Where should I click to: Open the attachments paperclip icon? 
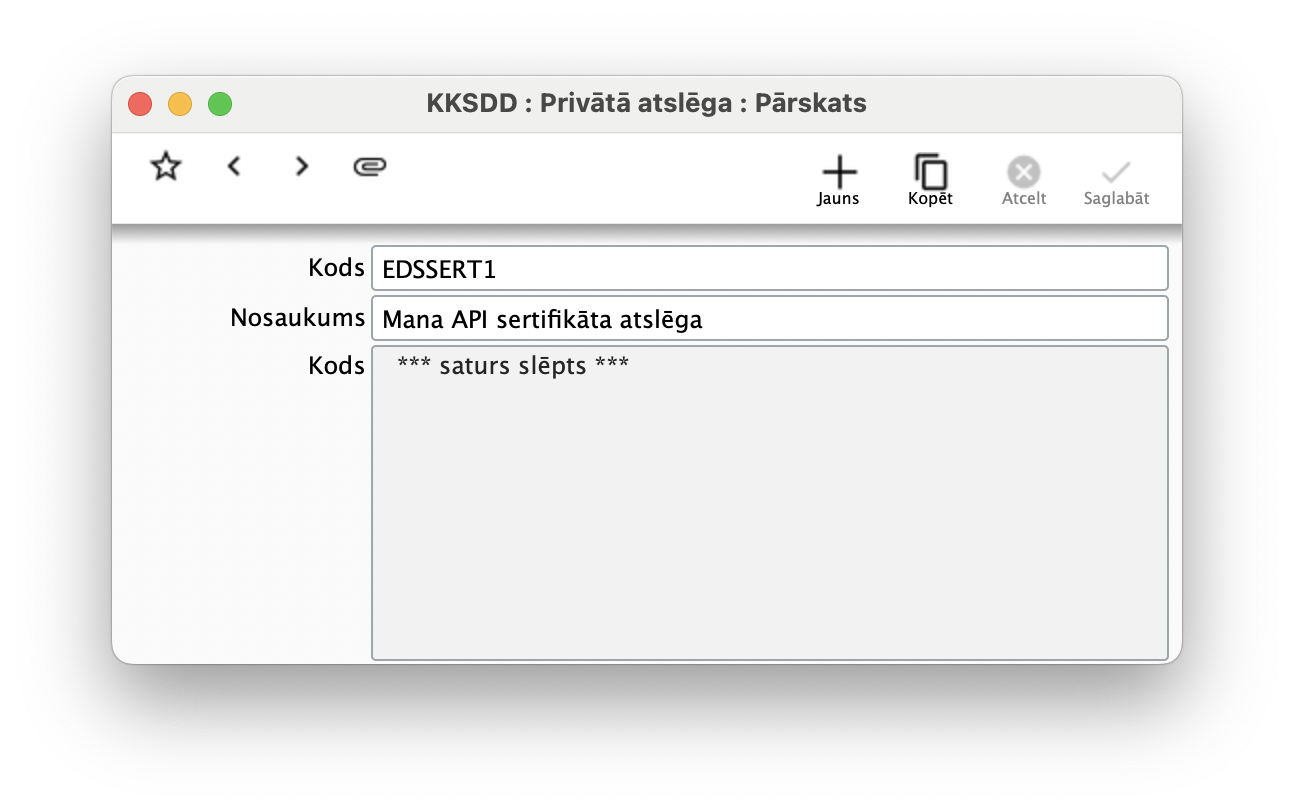click(x=369, y=166)
